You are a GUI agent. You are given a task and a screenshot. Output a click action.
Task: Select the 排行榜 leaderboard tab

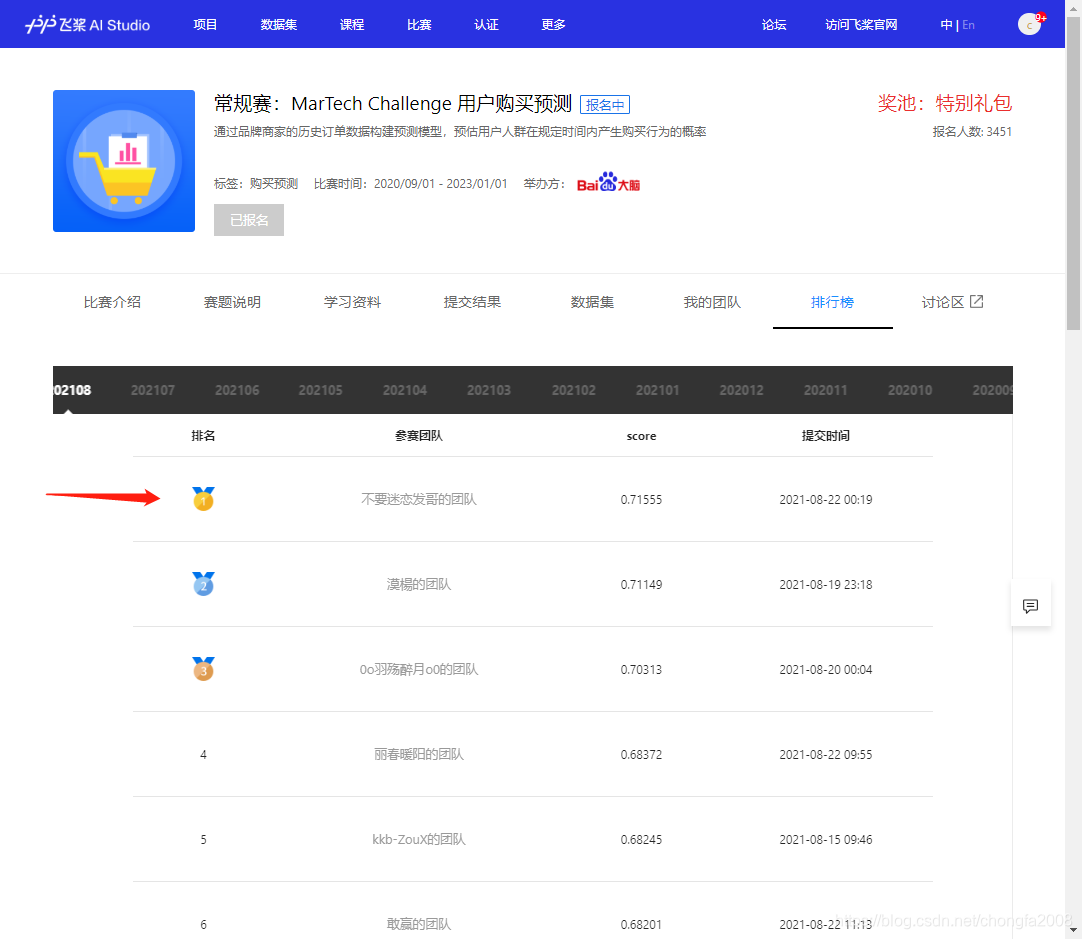(832, 302)
